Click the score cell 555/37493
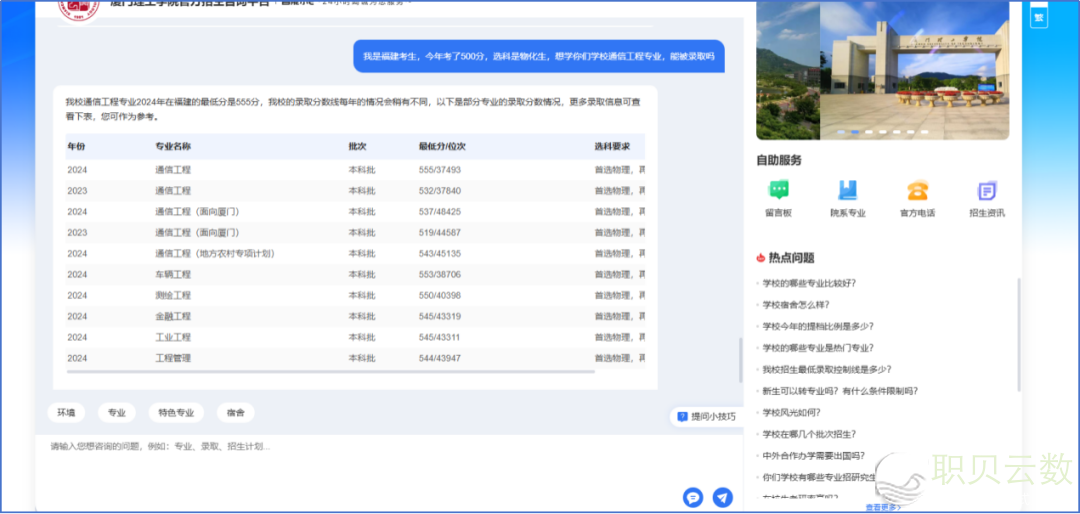Image resolution: width=1080 pixels, height=514 pixels. click(x=439, y=169)
